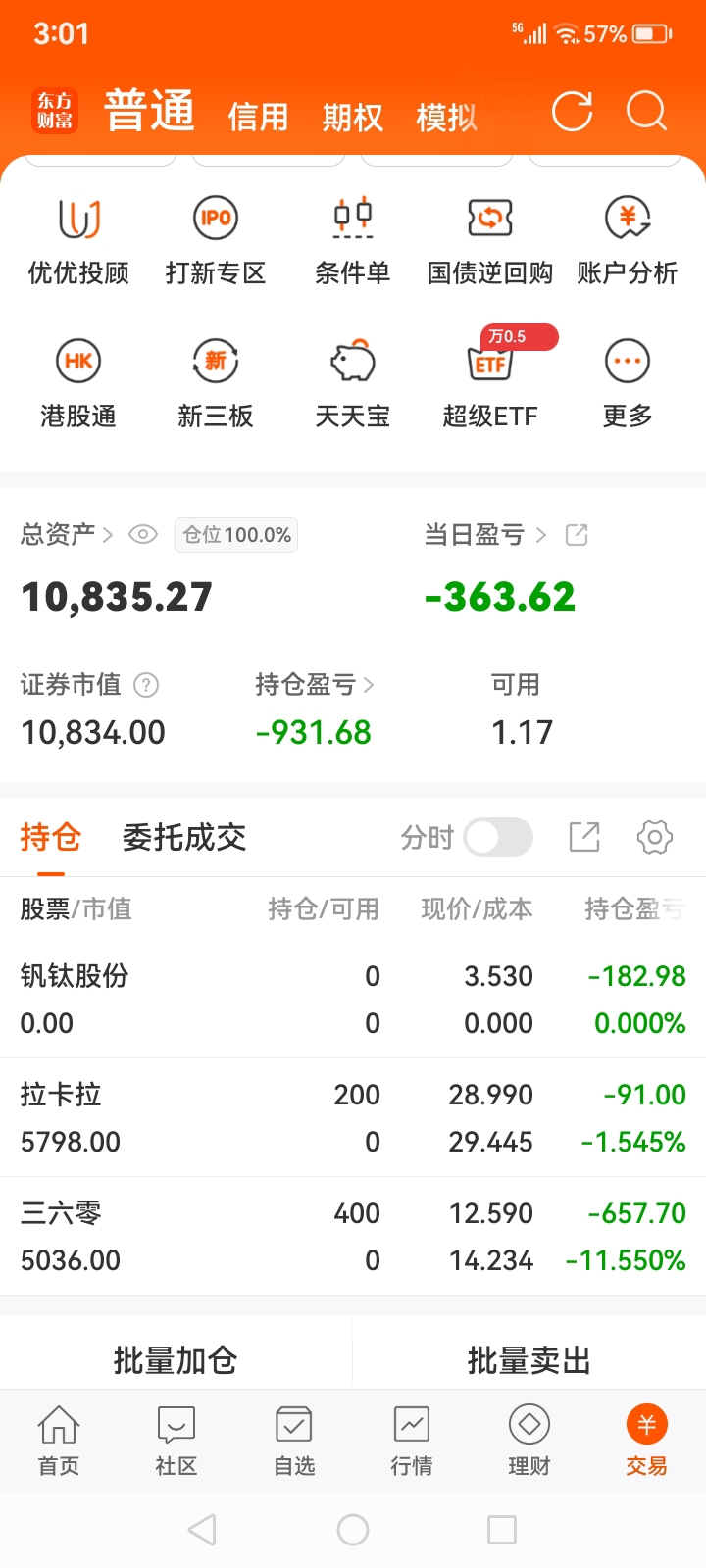Open the search magnifier icon

[x=647, y=111]
